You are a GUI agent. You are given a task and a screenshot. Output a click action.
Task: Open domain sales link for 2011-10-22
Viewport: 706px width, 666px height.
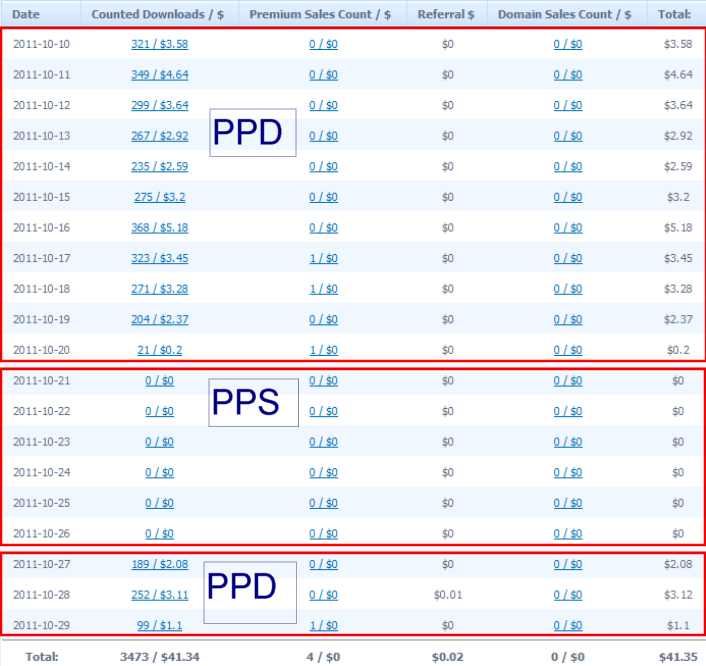568,412
